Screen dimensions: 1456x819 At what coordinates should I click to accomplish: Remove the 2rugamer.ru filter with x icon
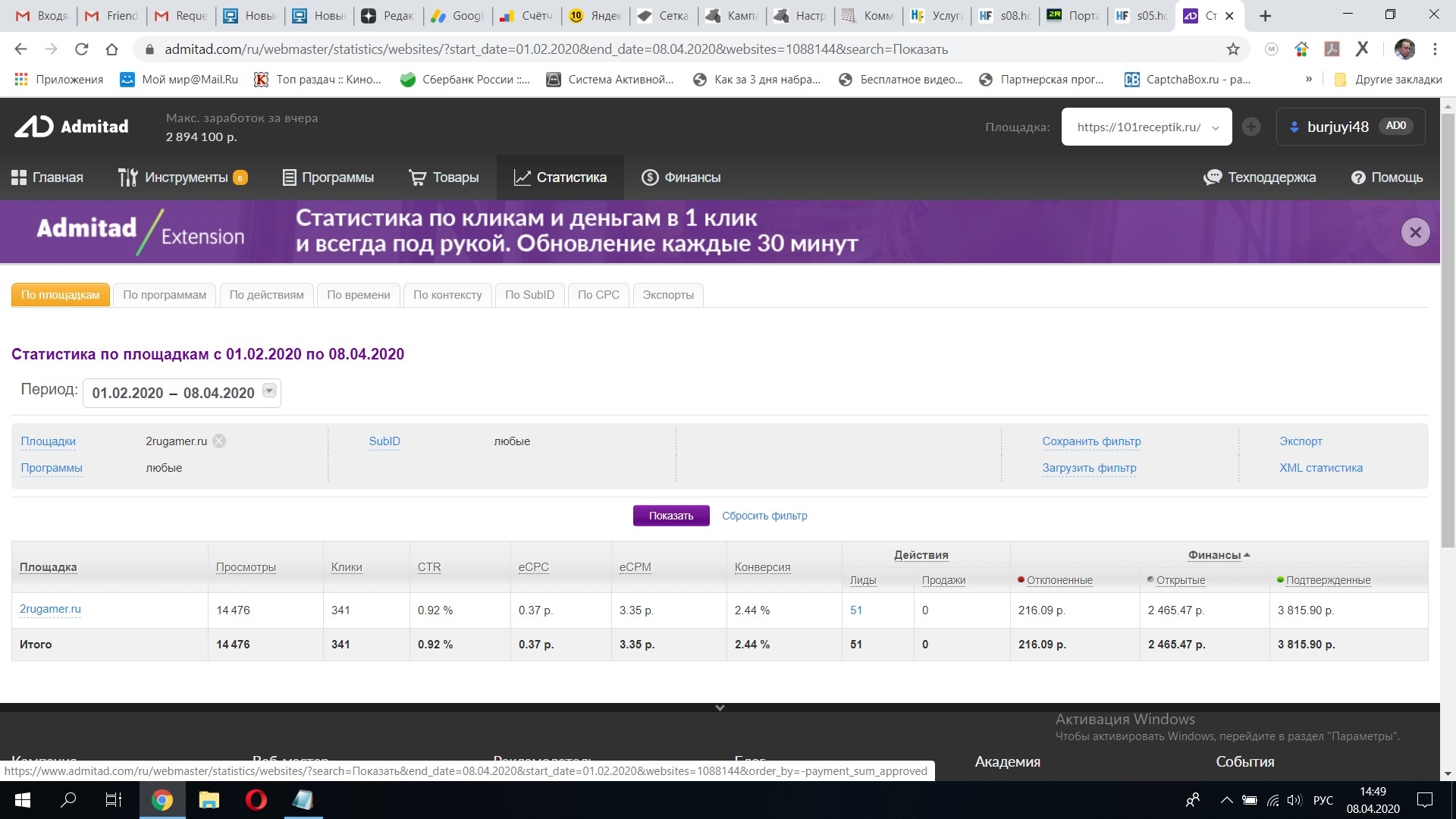click(x=219, y=441)
